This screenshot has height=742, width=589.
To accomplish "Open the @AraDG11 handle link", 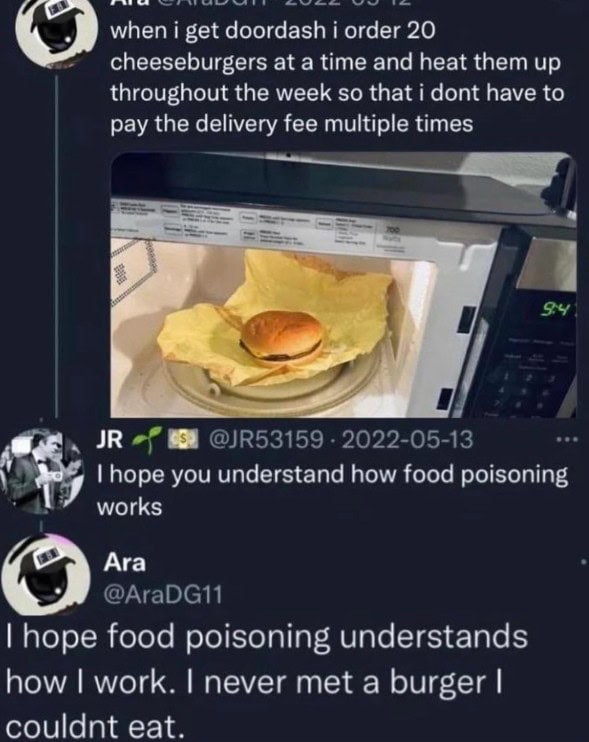I will point(163,595).
